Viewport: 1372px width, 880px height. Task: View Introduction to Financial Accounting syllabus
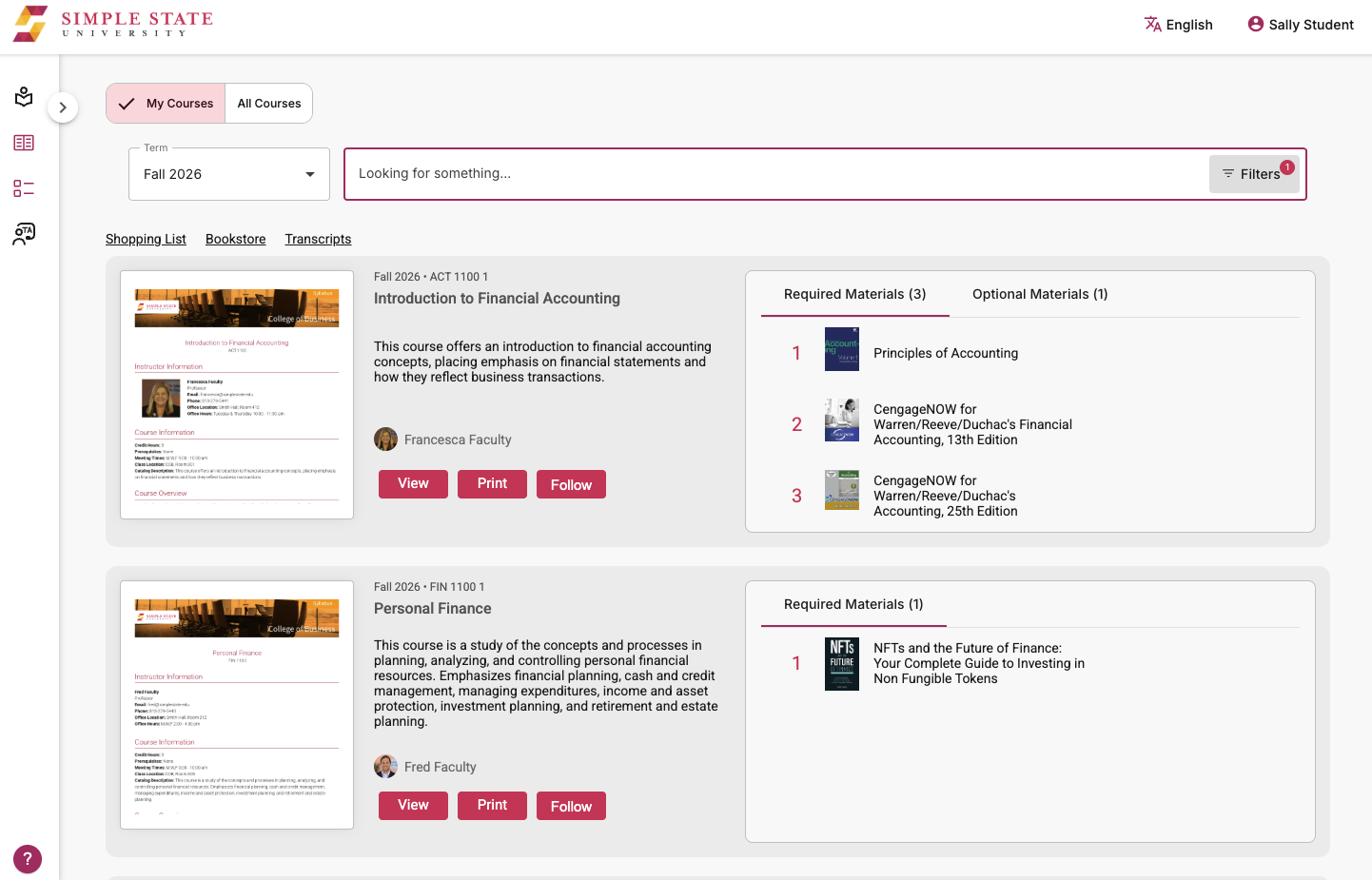click(413, 484)
